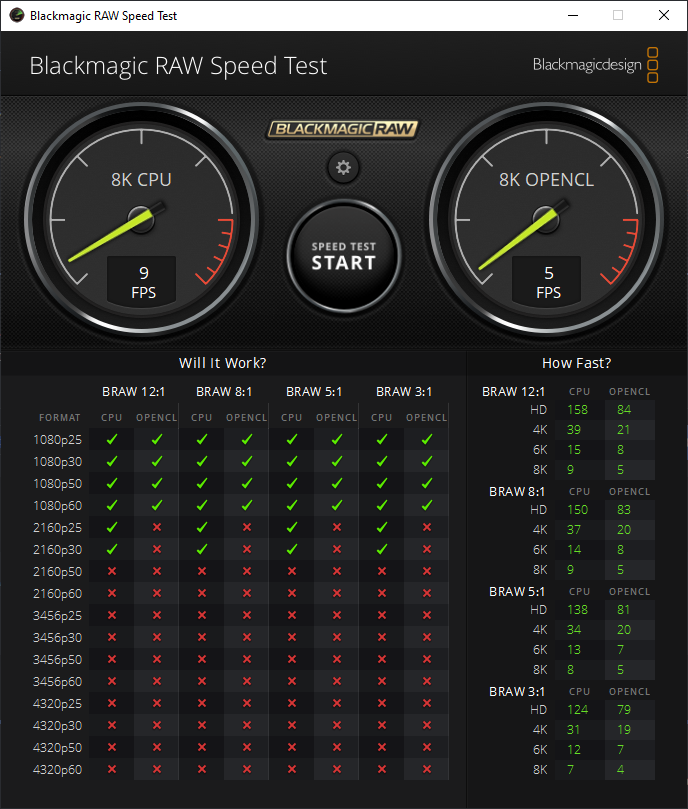Click the Blackmagicdesign logo
688x809 pixels.
click(x=595, y=65)
